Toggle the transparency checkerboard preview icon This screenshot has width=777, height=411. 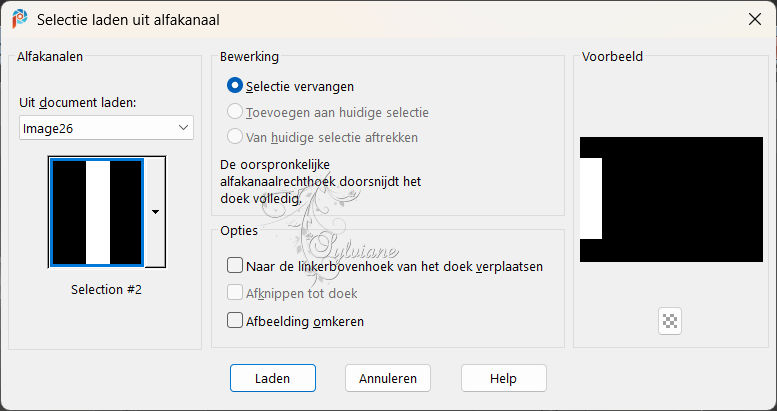click(670, 321)
